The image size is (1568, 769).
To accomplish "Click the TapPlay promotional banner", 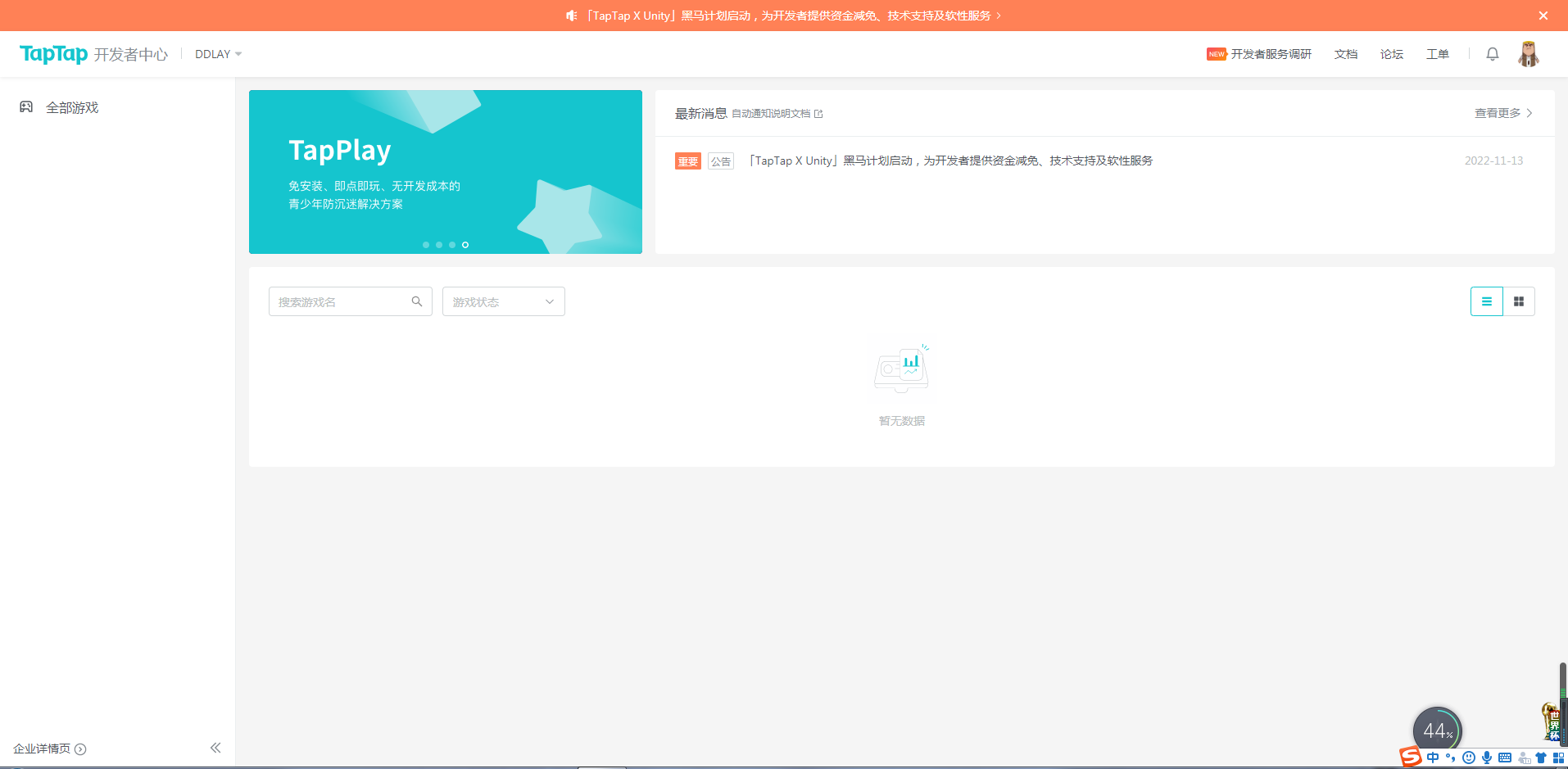I will [446, 172].
